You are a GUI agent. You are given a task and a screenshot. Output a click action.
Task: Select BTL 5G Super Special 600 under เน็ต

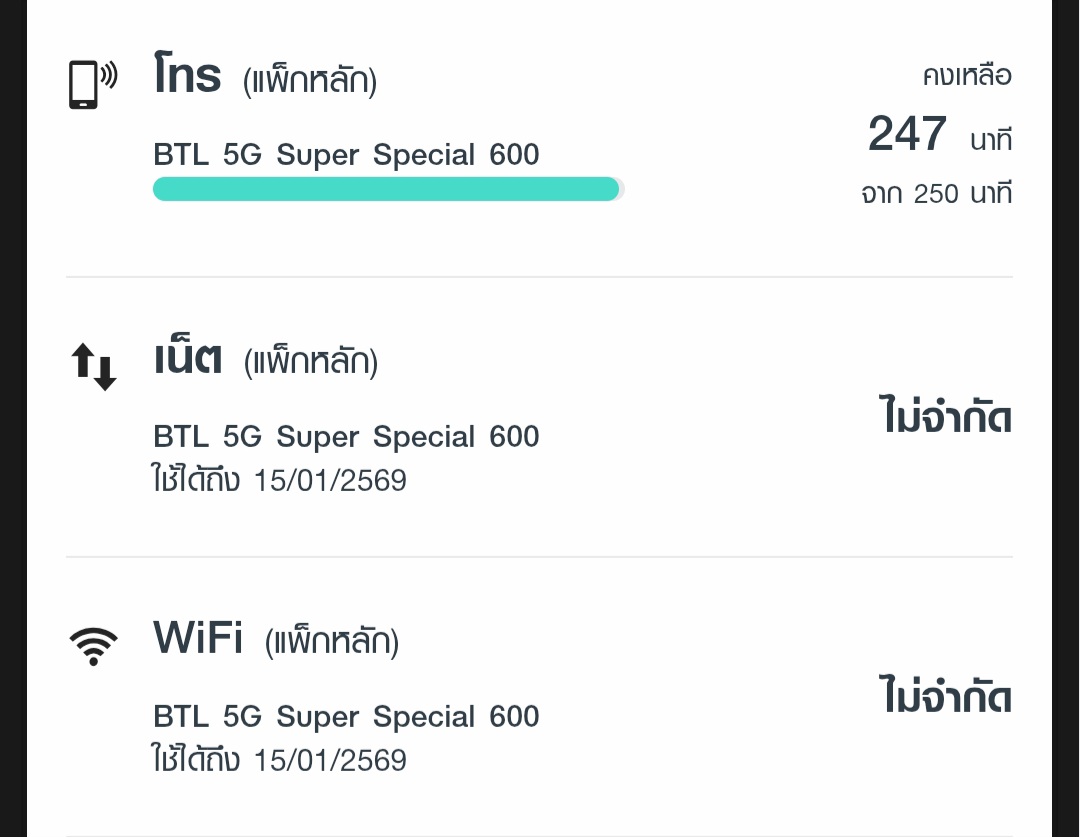pyautogui.click(x=346, y=437)
